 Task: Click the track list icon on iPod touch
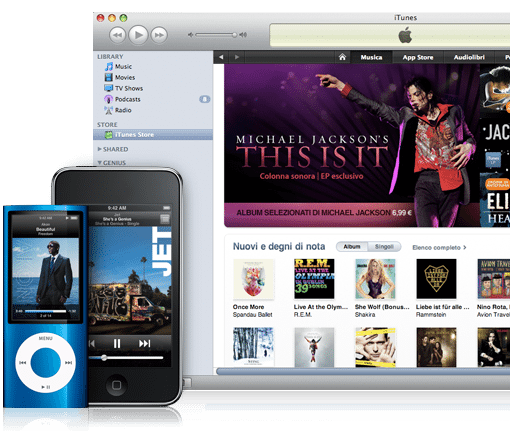pyautogui.click(x=165, y=219)
